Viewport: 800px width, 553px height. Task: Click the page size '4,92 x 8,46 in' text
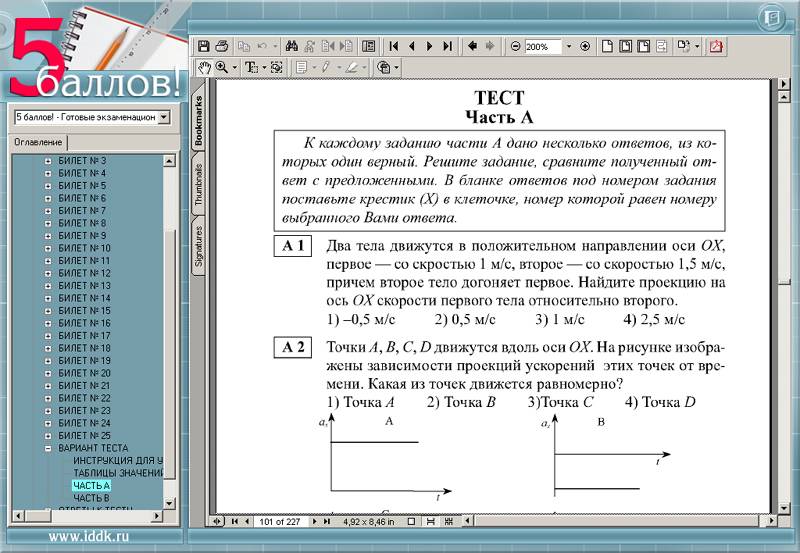(x=368, y=521)
